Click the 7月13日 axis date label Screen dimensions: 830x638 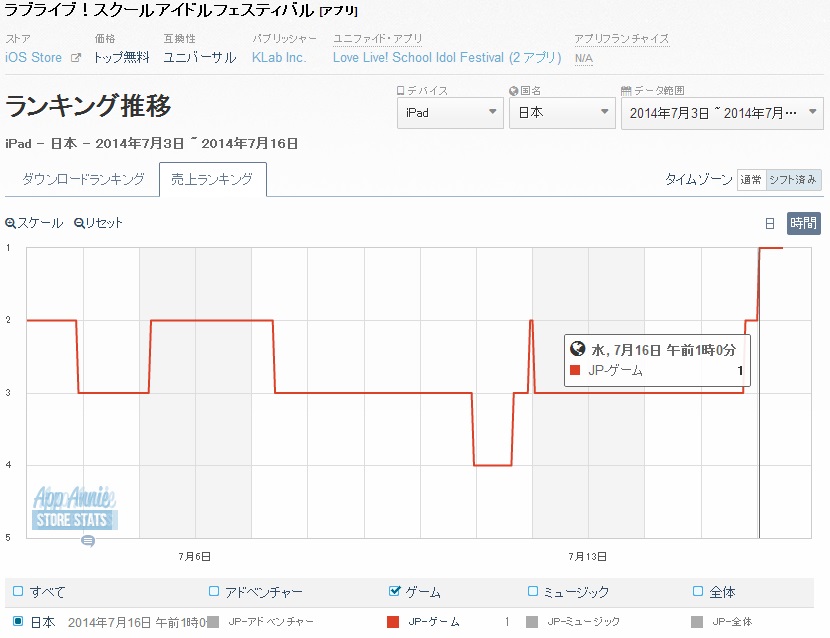[x=588, y=556]
